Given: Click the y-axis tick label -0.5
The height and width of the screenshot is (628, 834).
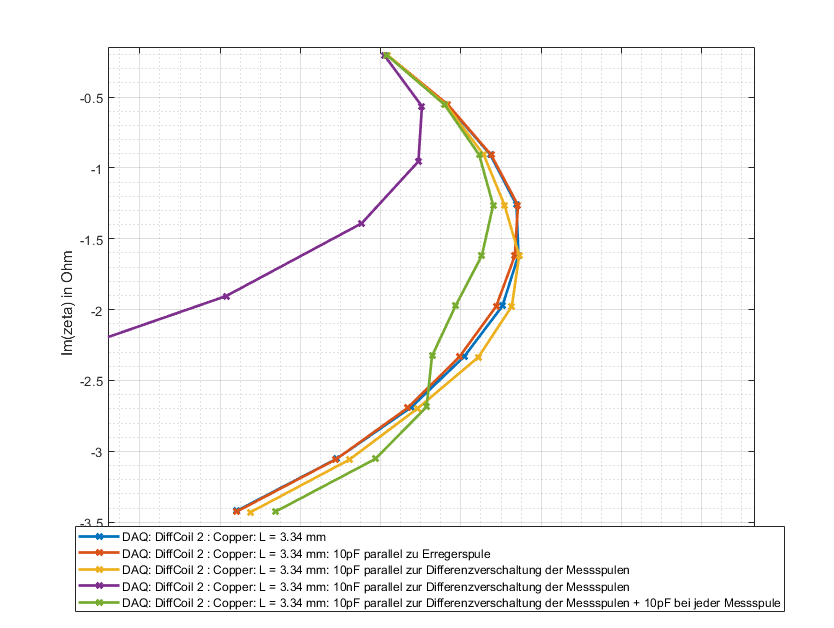Looking at the screenshot, I should 90,98.
